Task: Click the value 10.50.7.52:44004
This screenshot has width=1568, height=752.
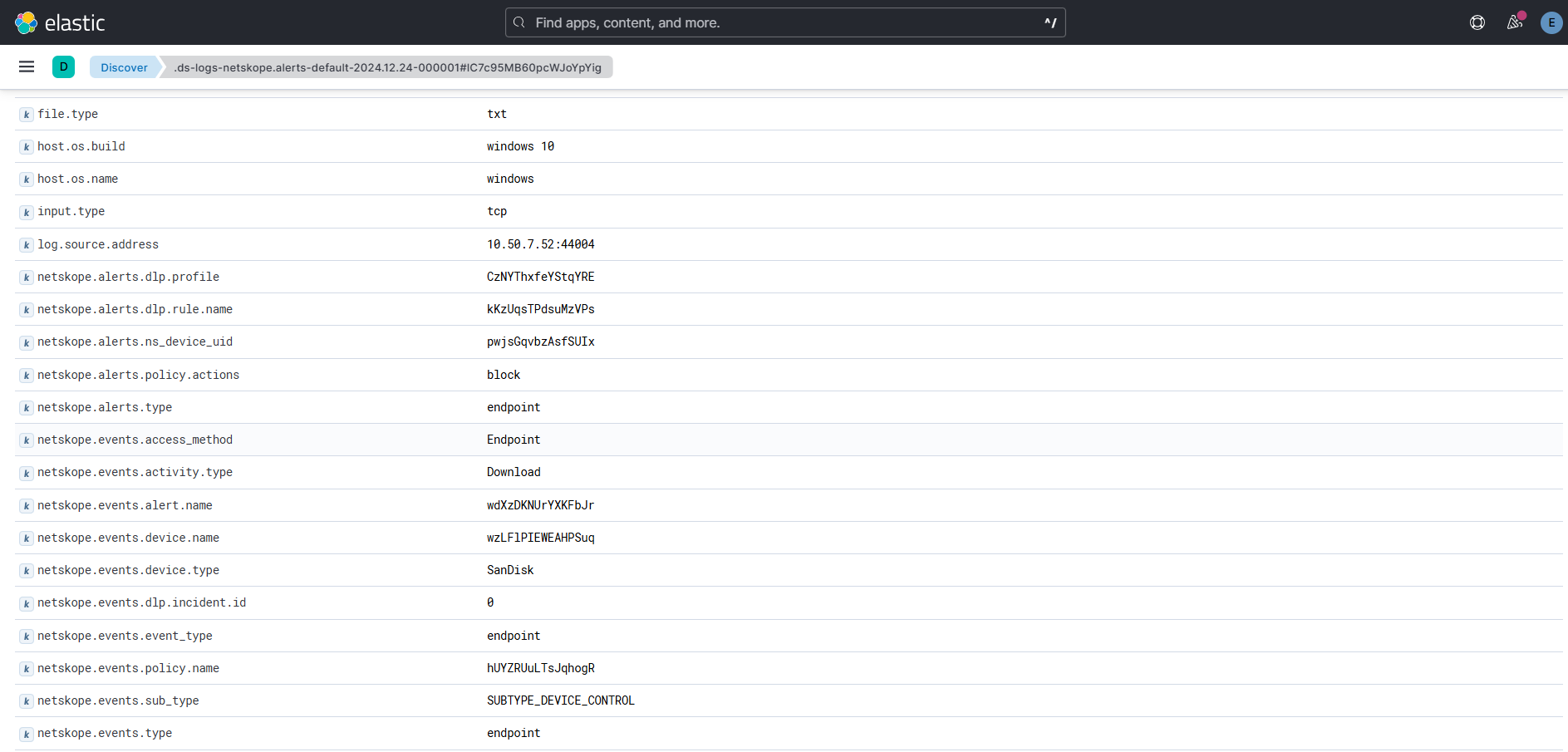Action: 541,244
